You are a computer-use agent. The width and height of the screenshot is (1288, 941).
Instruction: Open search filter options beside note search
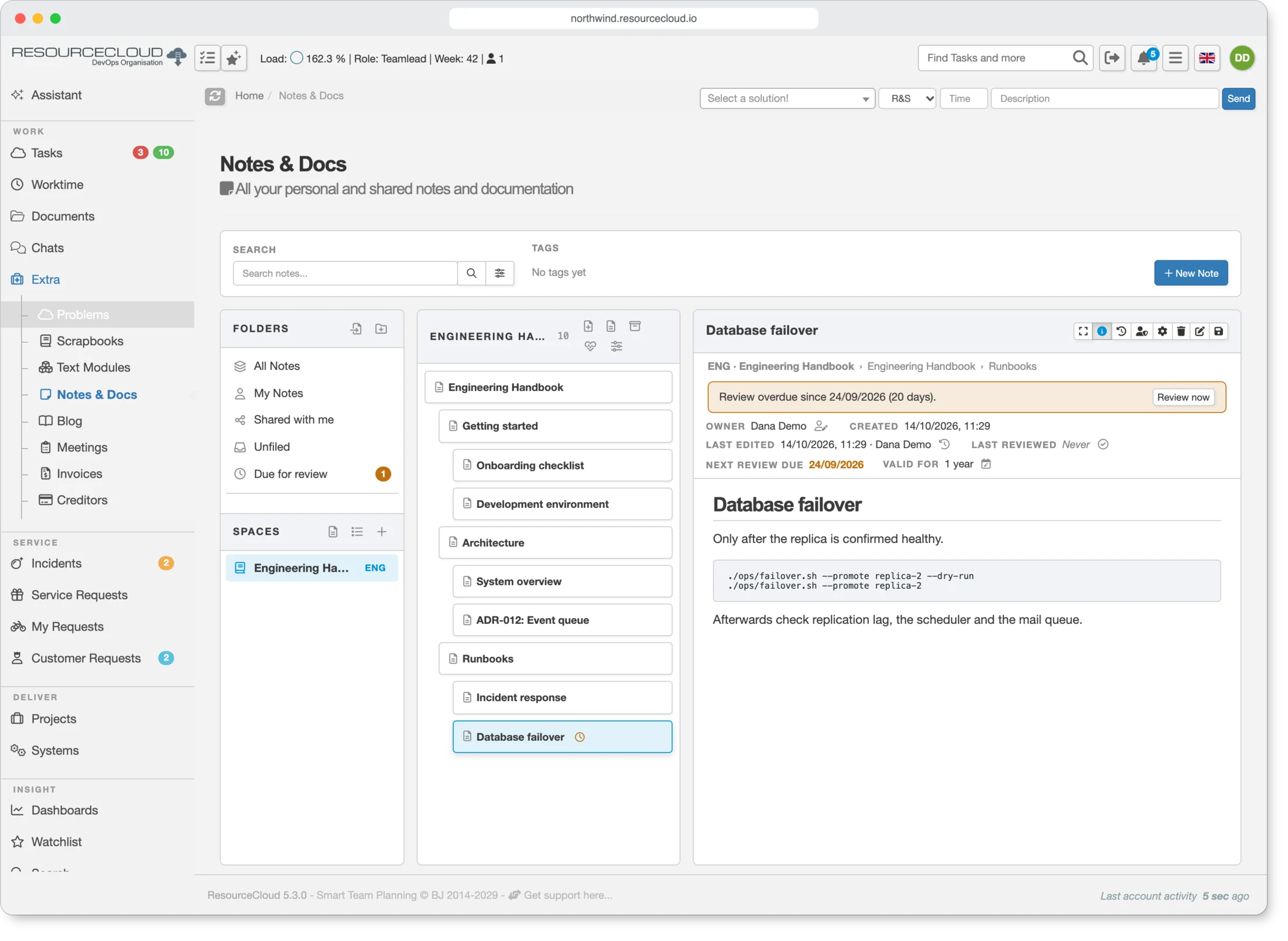click(x=500, y=273)
